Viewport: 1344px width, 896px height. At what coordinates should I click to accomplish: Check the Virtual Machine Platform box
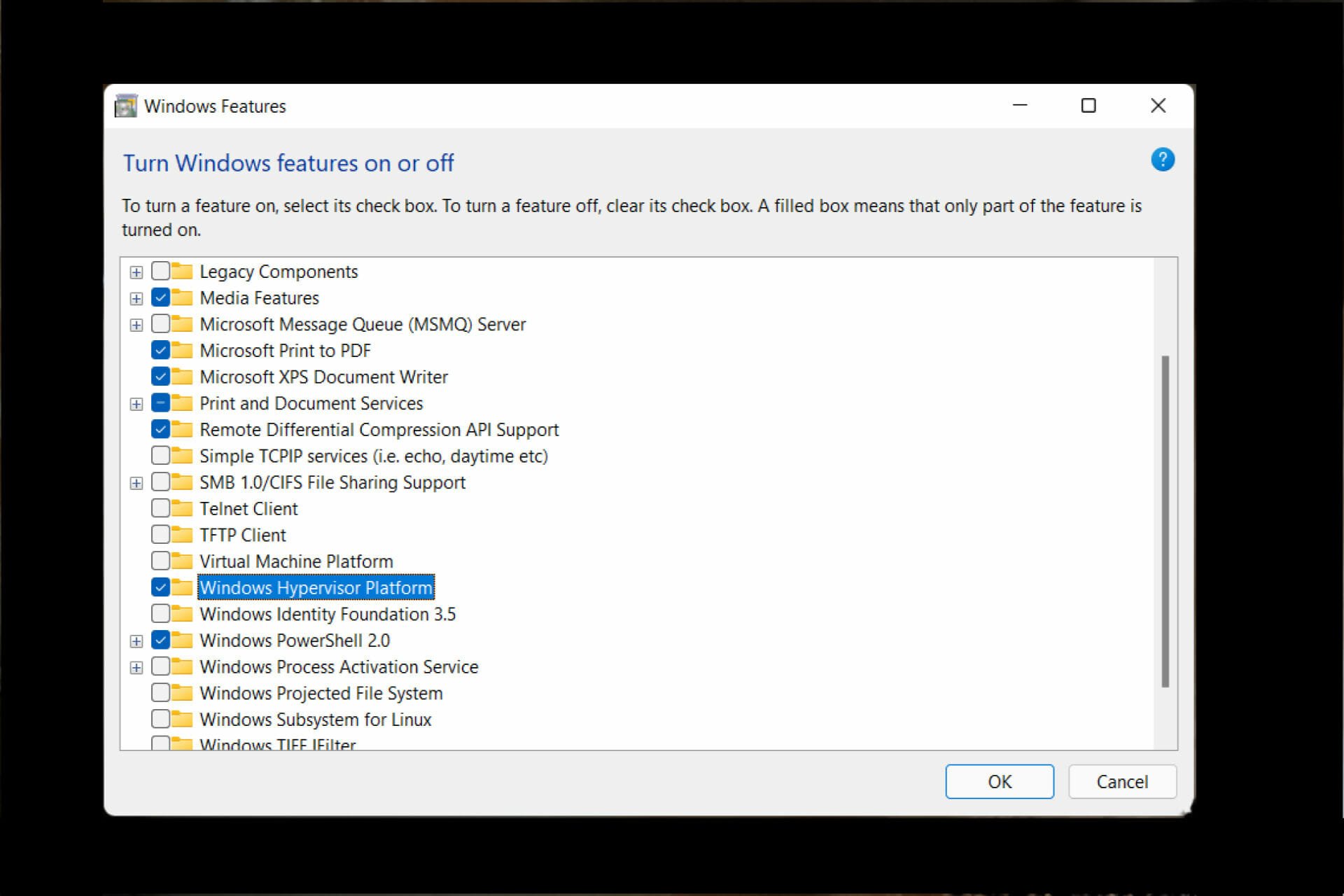tap(160, 561)
